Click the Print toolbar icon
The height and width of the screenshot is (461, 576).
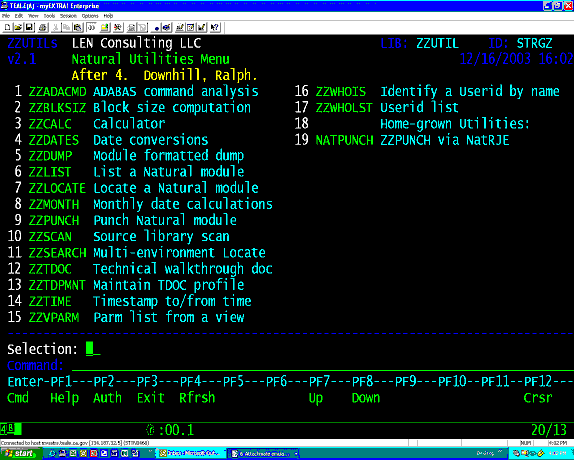(43, 27)
